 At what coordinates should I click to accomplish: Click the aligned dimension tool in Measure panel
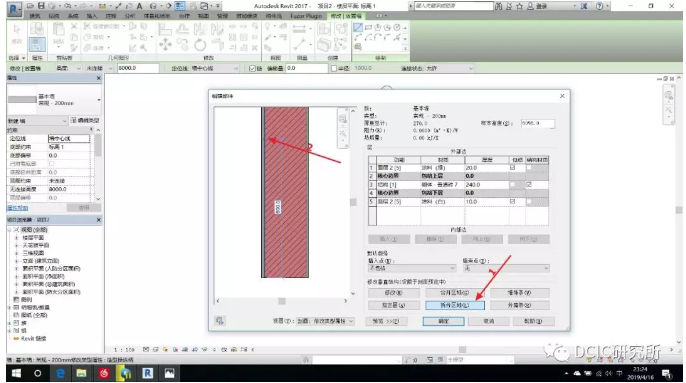tap(299, 29)
